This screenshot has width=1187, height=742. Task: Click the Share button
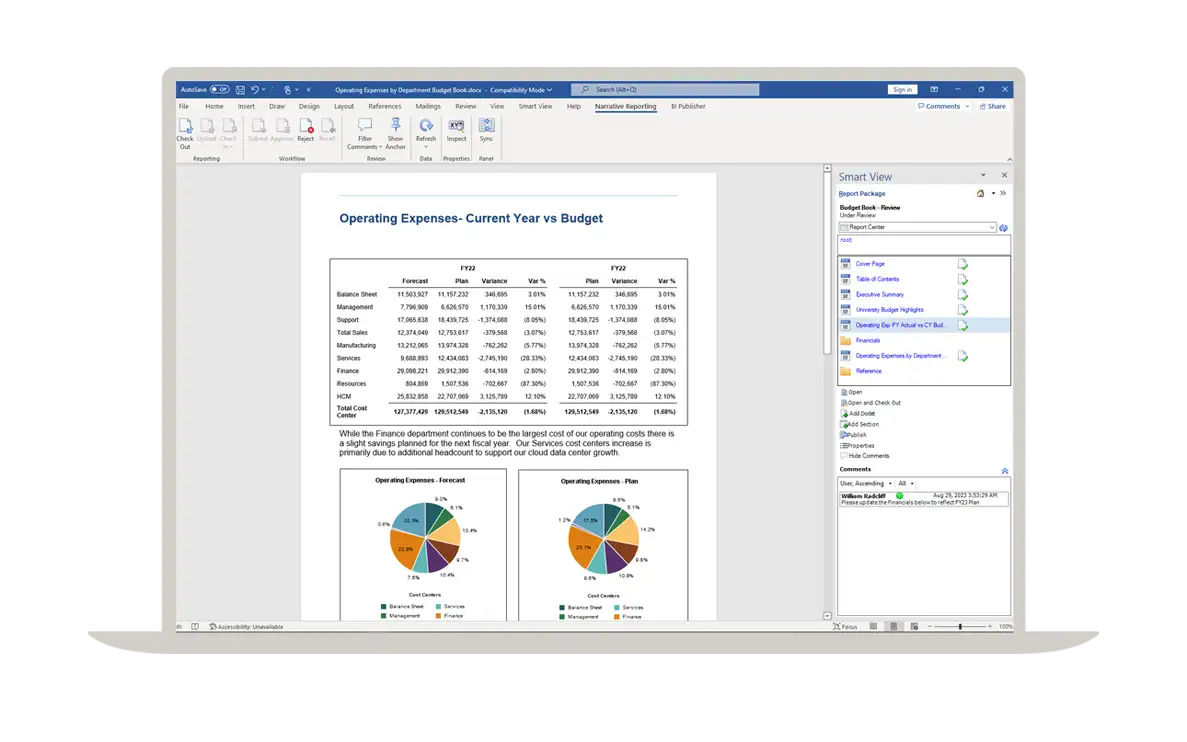(x=993, y=106)
